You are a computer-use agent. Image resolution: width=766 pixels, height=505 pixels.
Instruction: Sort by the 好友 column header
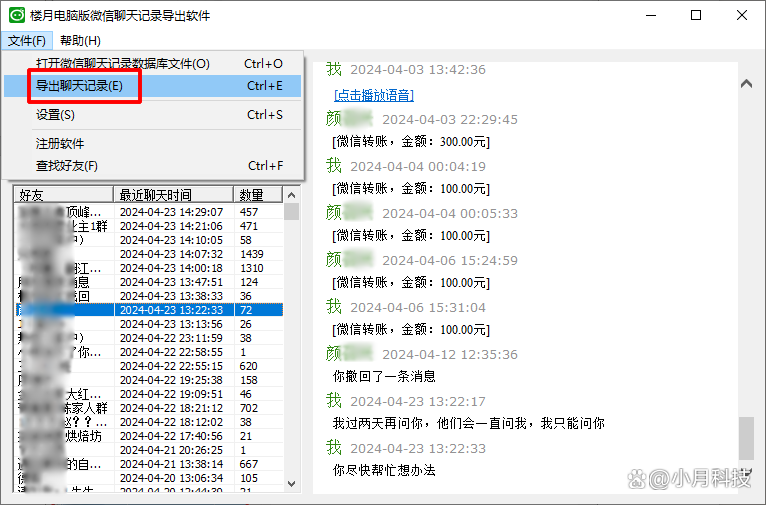click(64, 194)
